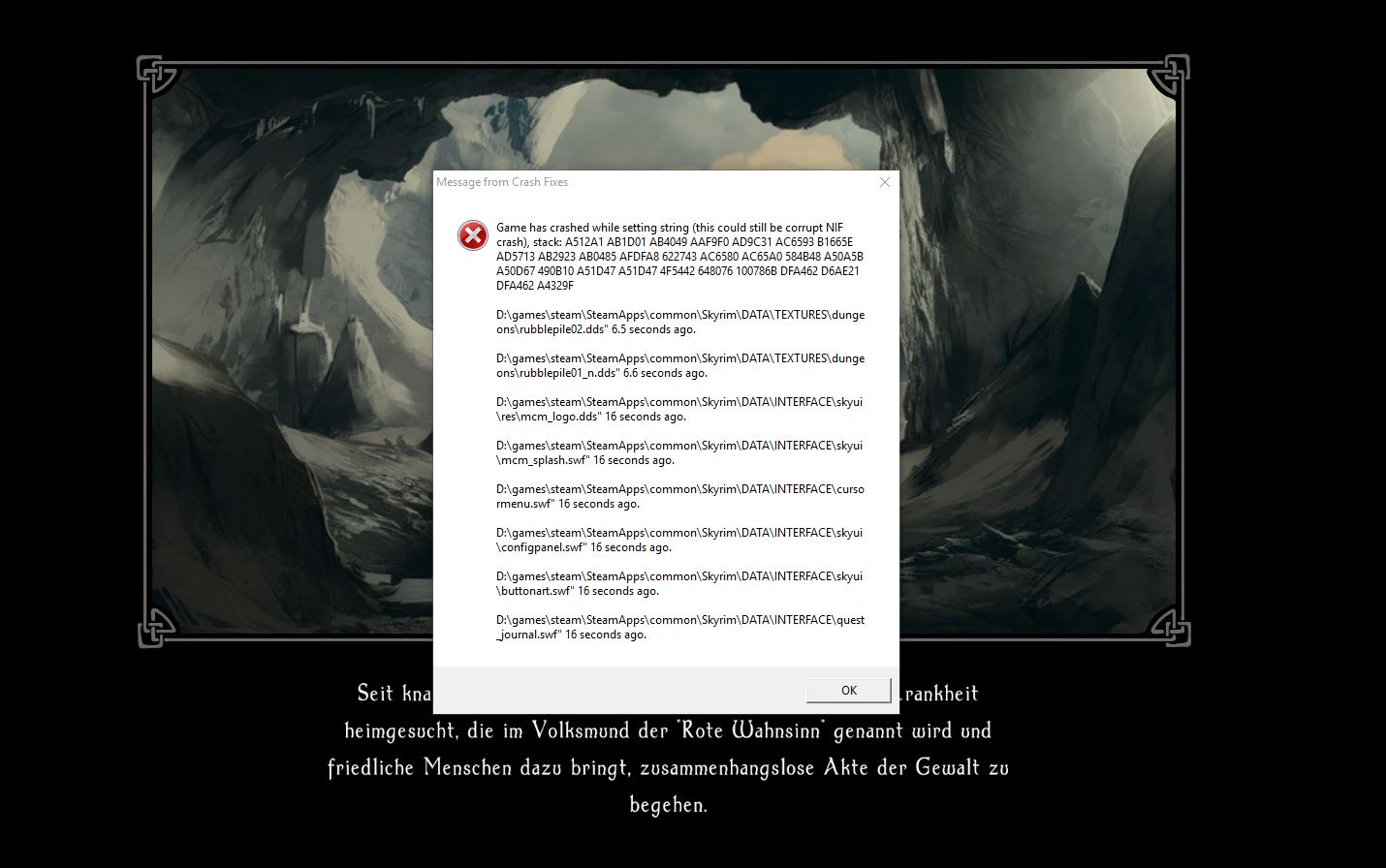Screen dimensions: 1386x868
Task: Click the configpanel.swf file path entry
Action: click(x=678, y=540)
